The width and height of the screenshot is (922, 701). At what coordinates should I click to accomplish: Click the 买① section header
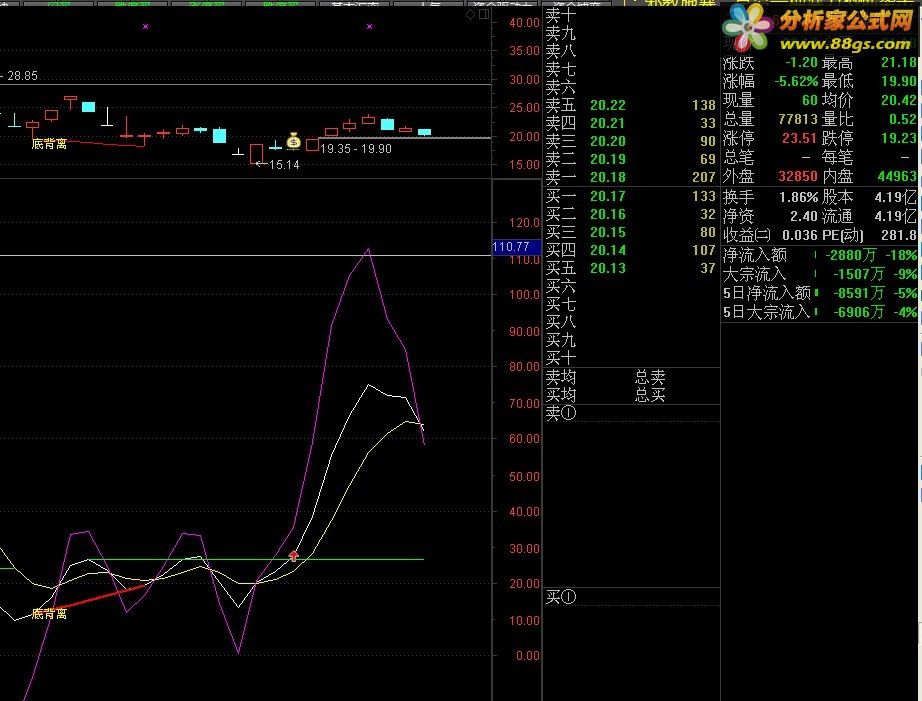point(561,597)
